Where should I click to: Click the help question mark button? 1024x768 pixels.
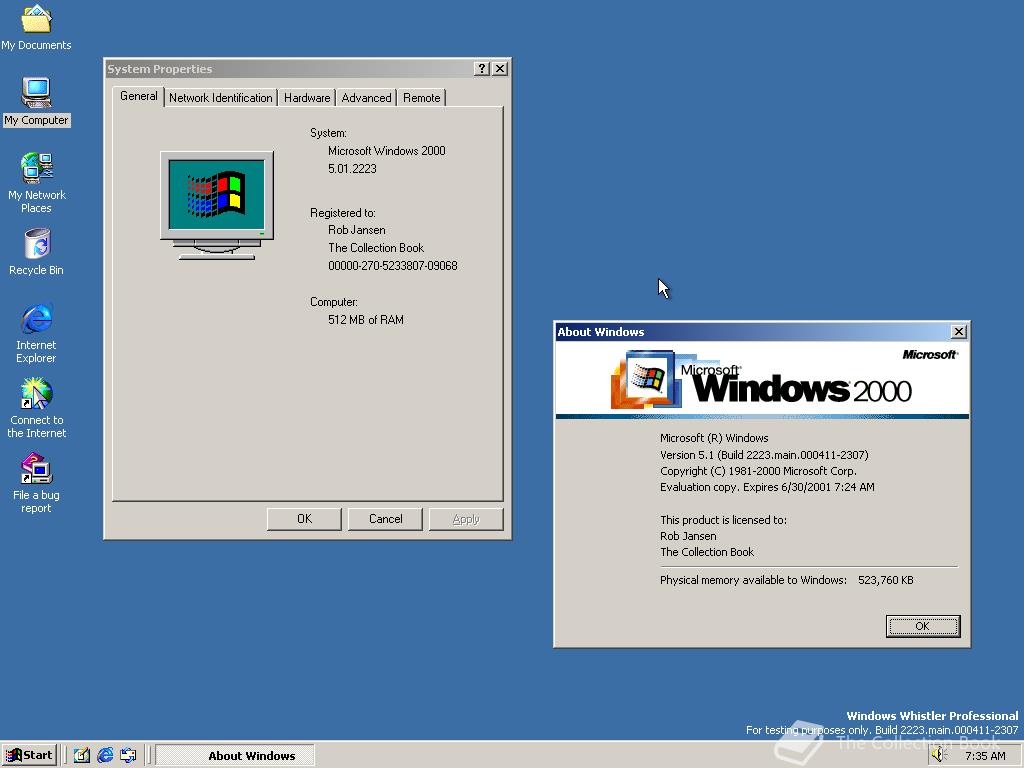[481, 69]
